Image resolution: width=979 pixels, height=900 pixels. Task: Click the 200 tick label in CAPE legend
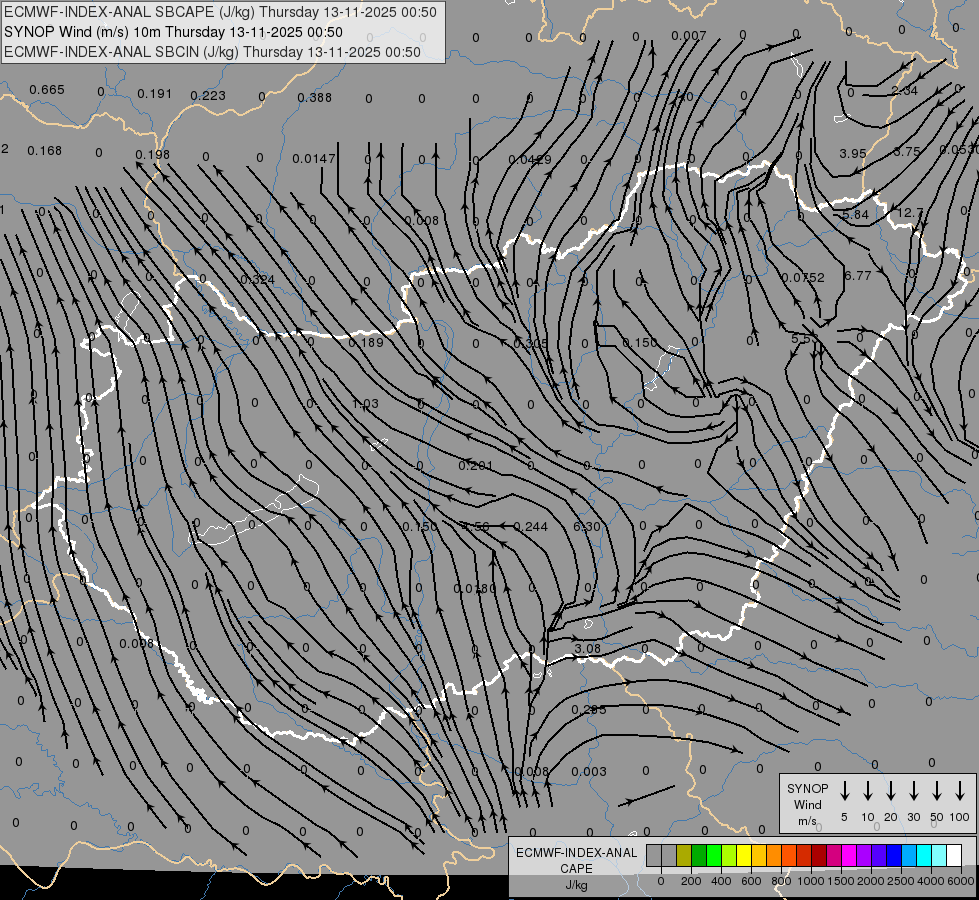691,881
